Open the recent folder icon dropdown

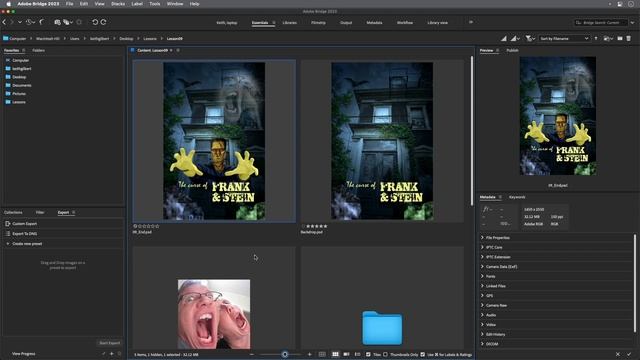pyautogui.click(x=608, y=38)
